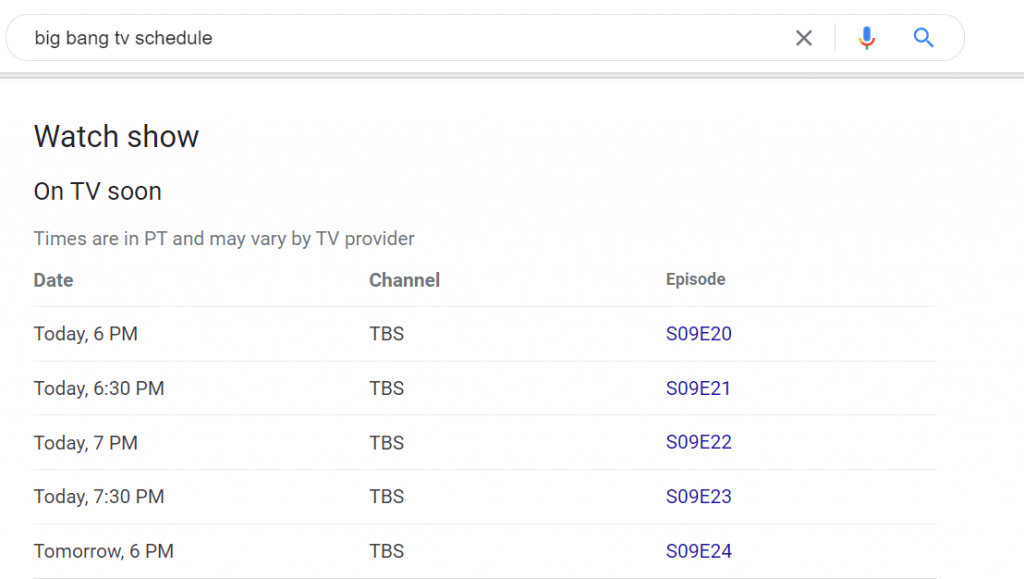Select the 'Today, 6 PM' date cell

pos(86,334)
